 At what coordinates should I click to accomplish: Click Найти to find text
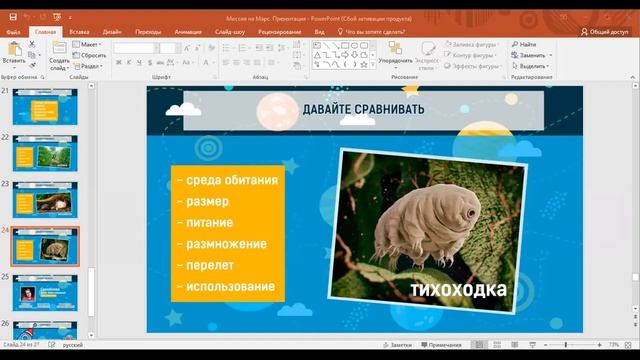pyautogui.click(x=524, y=44)
